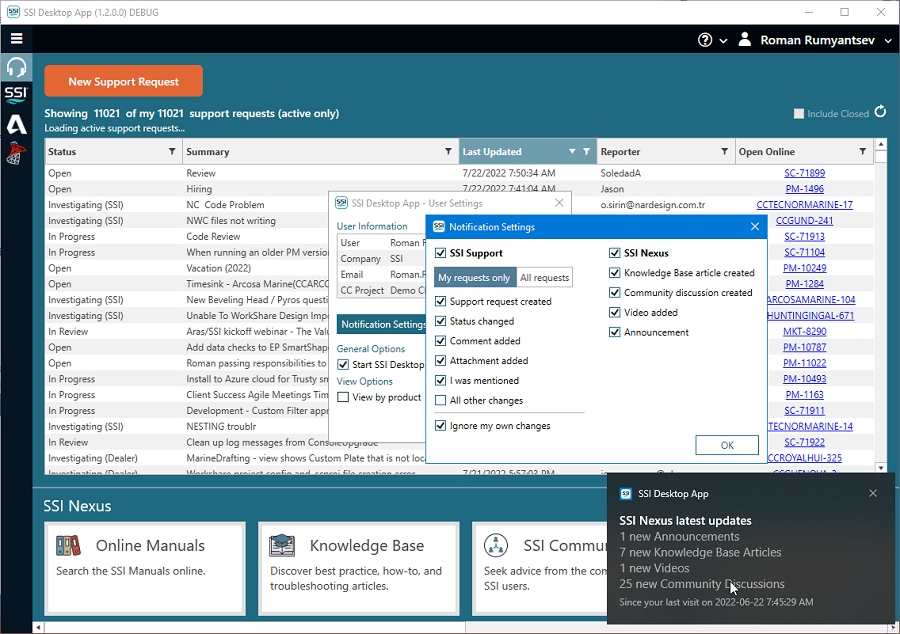
Task: Select the All requests tab
Action: [x=544, y=278]
